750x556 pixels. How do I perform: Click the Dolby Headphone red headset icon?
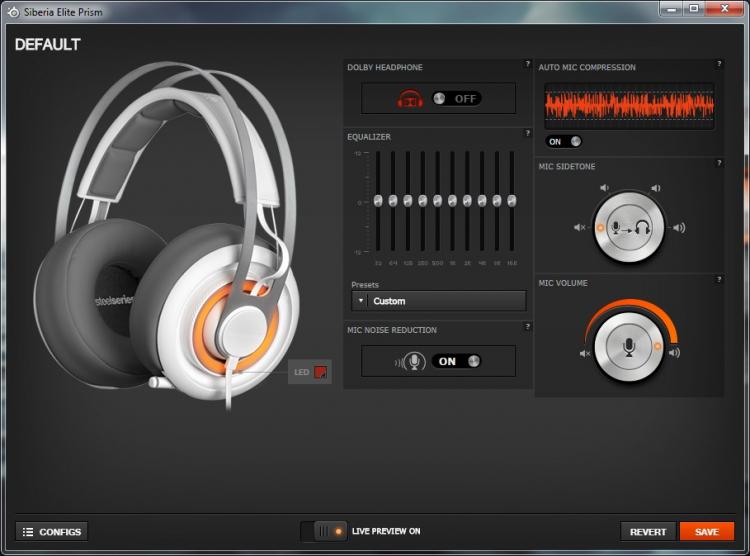[x=410, y=99]
